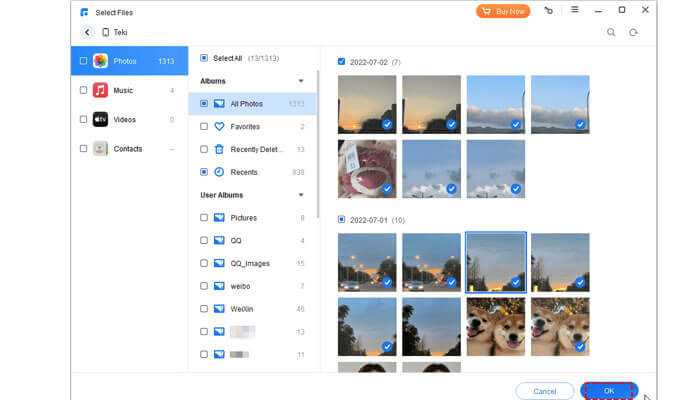Click the back arrow button
This screenshot has height=400, width=700.
[87, 32]
